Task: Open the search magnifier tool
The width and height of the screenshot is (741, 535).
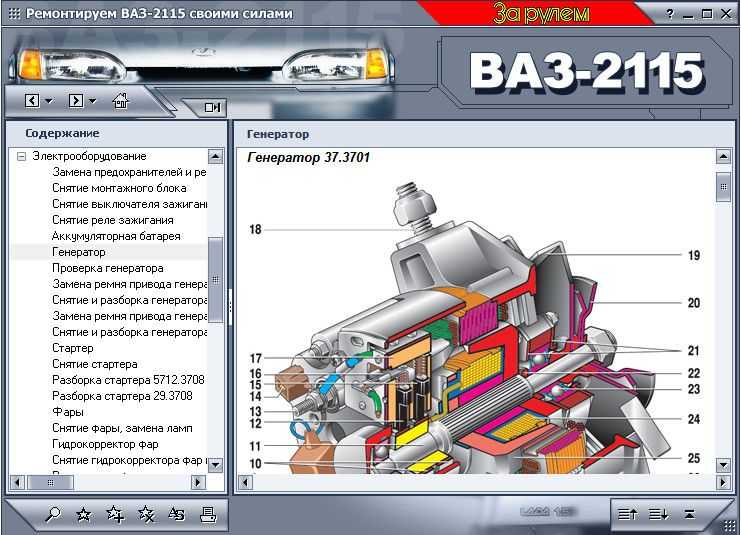Action: (x=52, y=514)
